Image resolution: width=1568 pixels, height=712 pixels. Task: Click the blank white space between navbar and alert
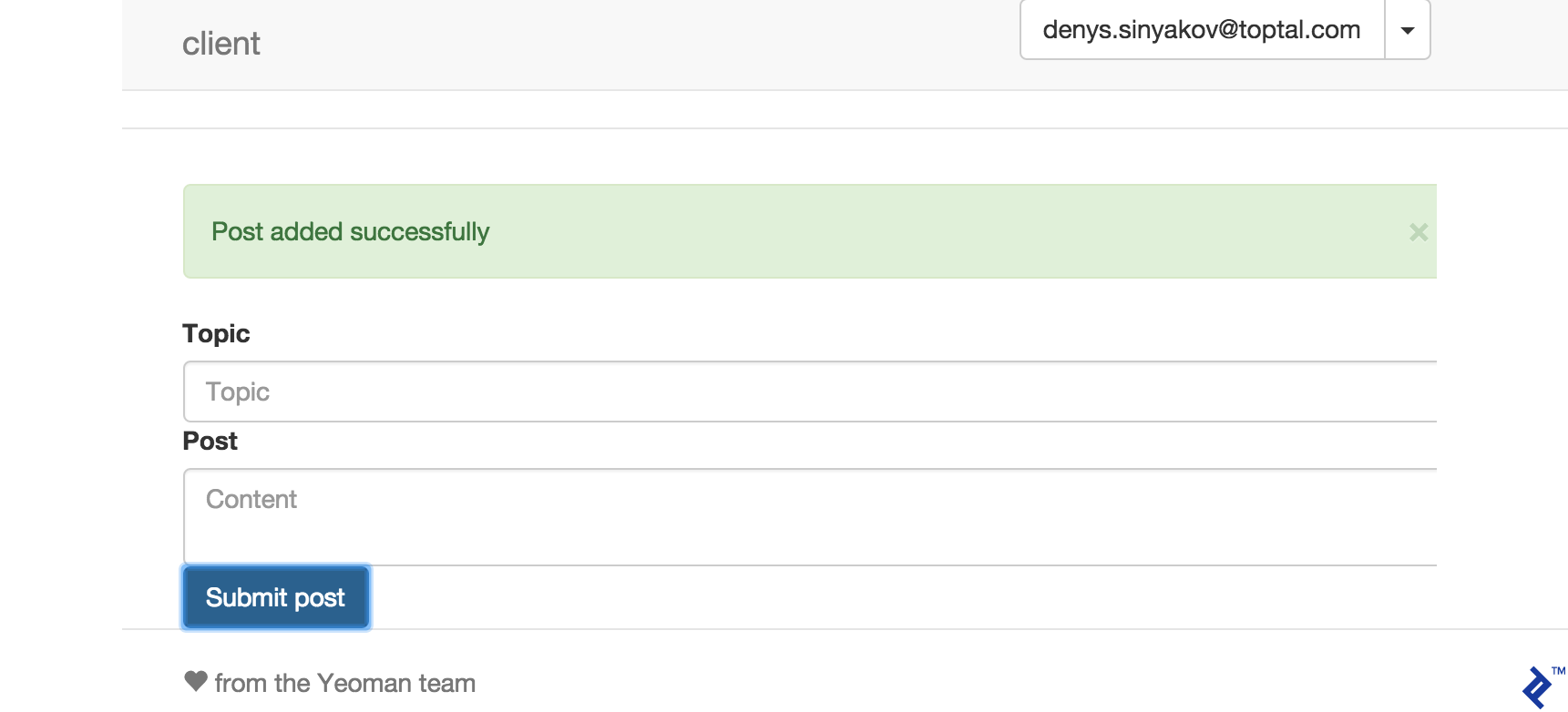[729, 157]
